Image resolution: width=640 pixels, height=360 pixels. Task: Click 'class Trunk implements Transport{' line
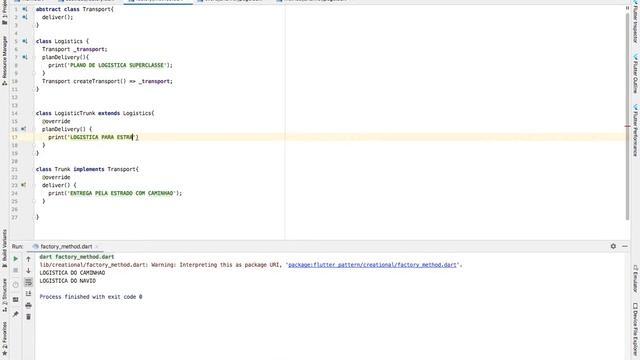click(87, 169)
